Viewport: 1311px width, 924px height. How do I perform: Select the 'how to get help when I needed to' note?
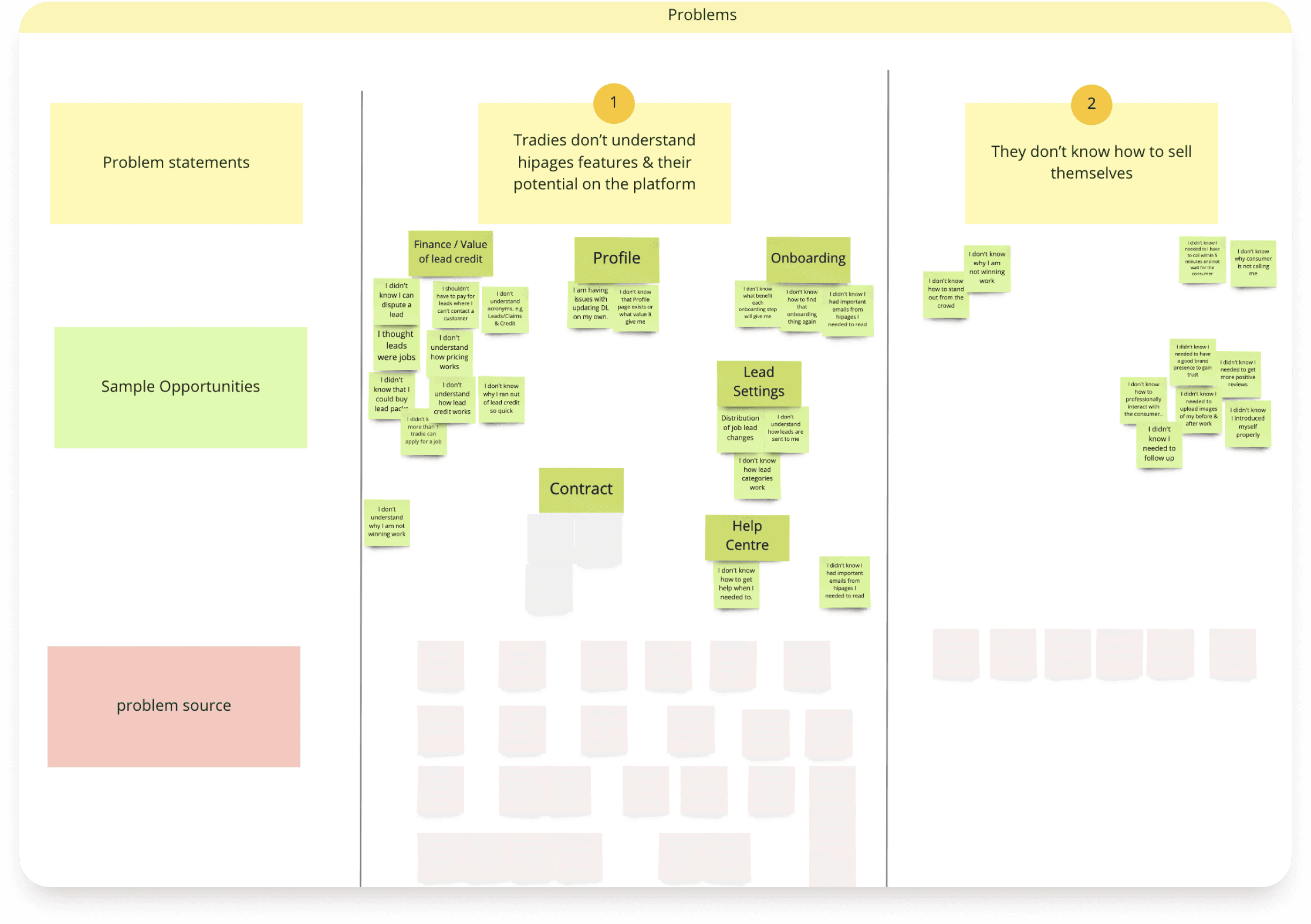(735, 584)
